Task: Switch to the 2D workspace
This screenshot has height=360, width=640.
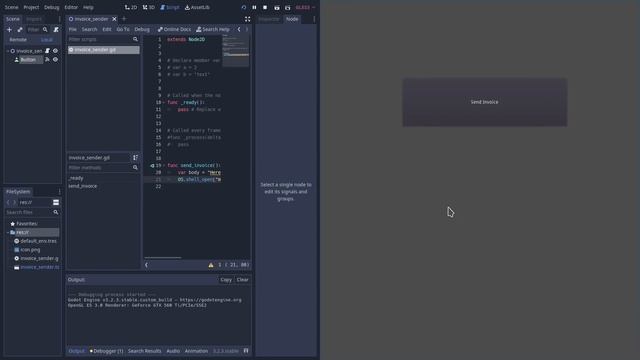Action: click(x=131, y=7)
